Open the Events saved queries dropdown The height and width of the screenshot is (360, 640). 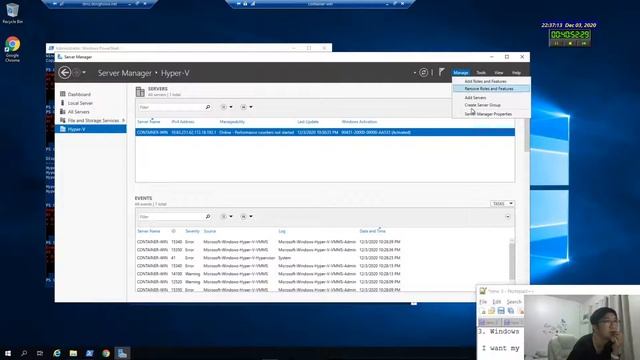click(246, 216)
